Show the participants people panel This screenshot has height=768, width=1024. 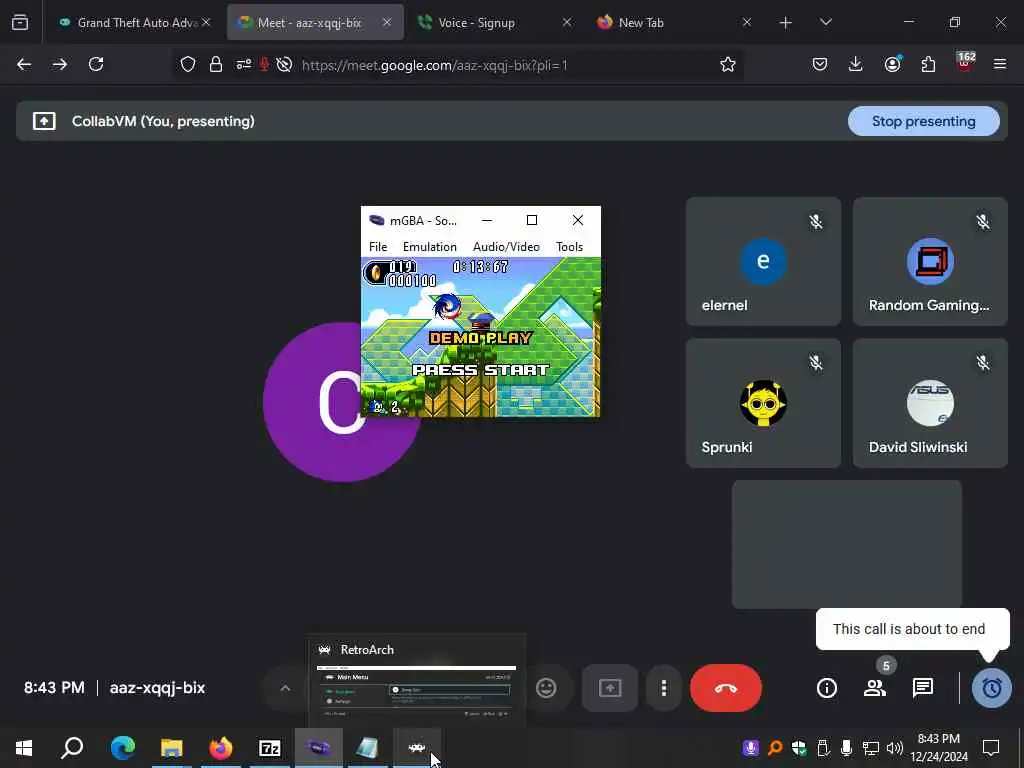point(875,688)
